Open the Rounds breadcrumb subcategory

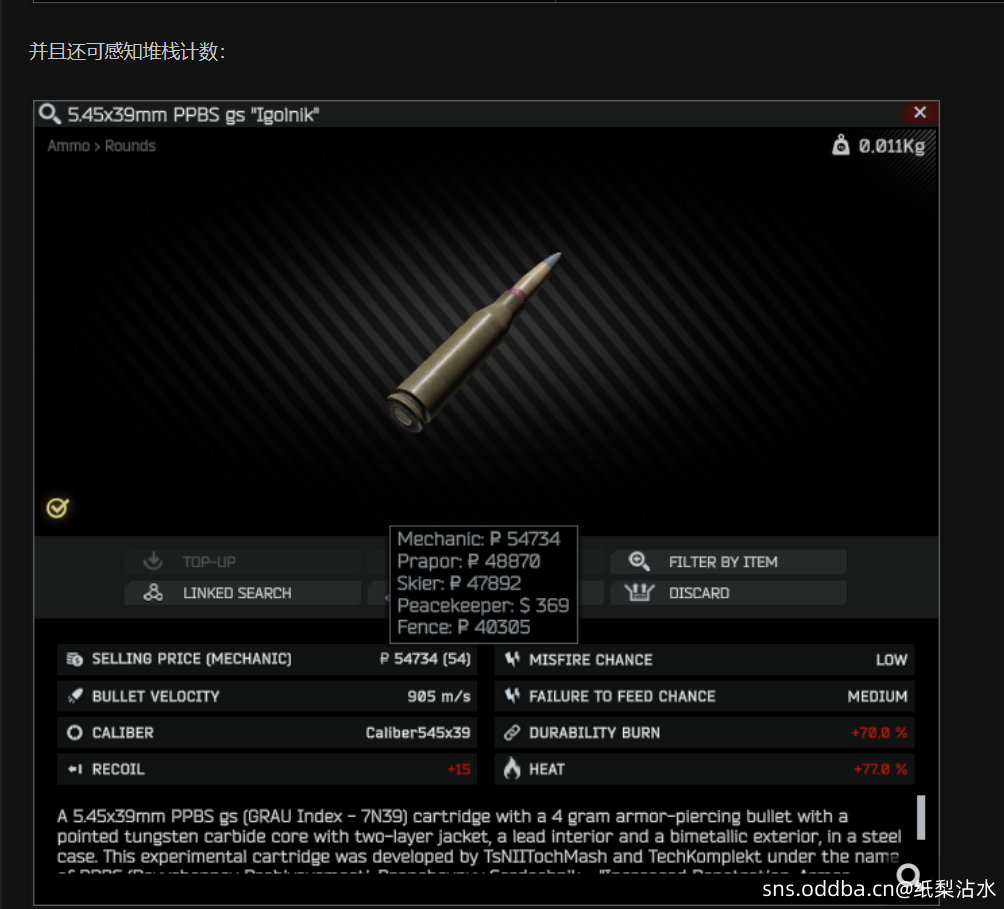coord(130,146)
